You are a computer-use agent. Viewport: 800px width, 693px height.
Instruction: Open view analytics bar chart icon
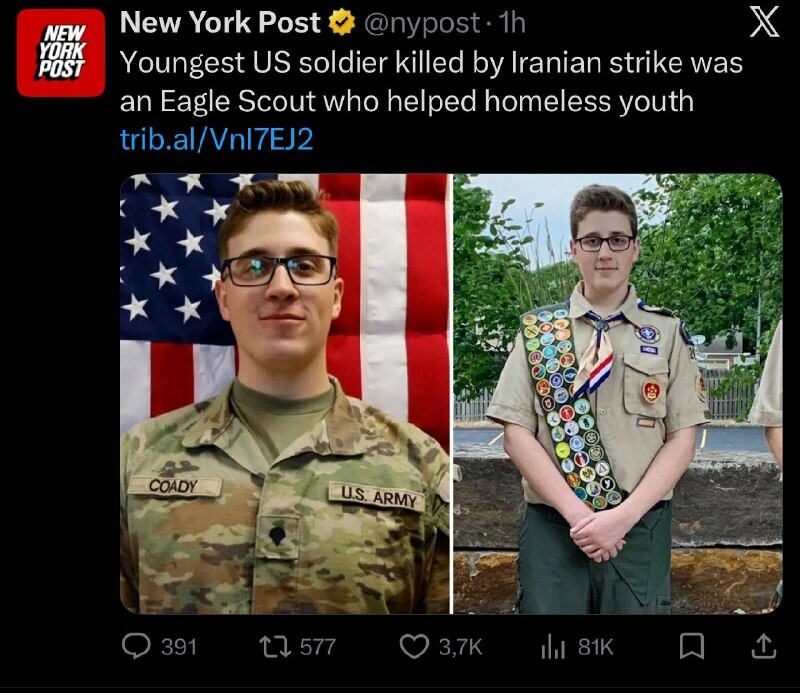click(553, 648)
